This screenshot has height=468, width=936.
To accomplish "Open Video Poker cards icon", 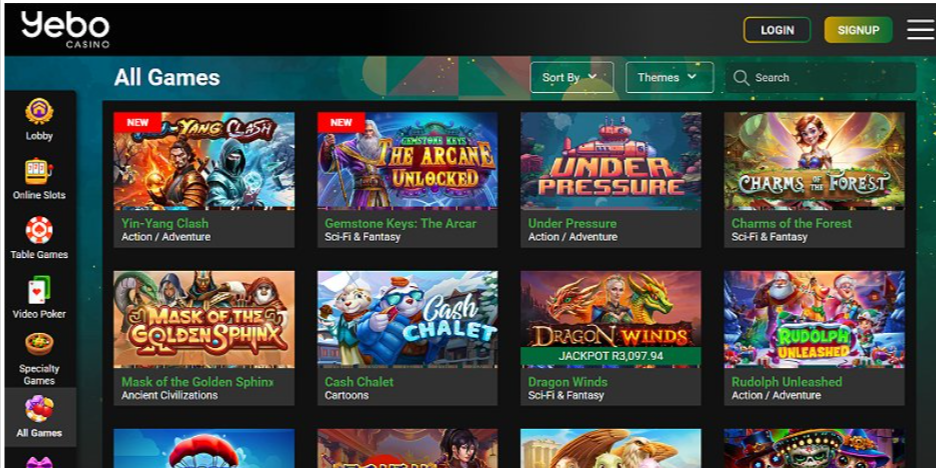I will pyautogui.click(x=39, y=290).
